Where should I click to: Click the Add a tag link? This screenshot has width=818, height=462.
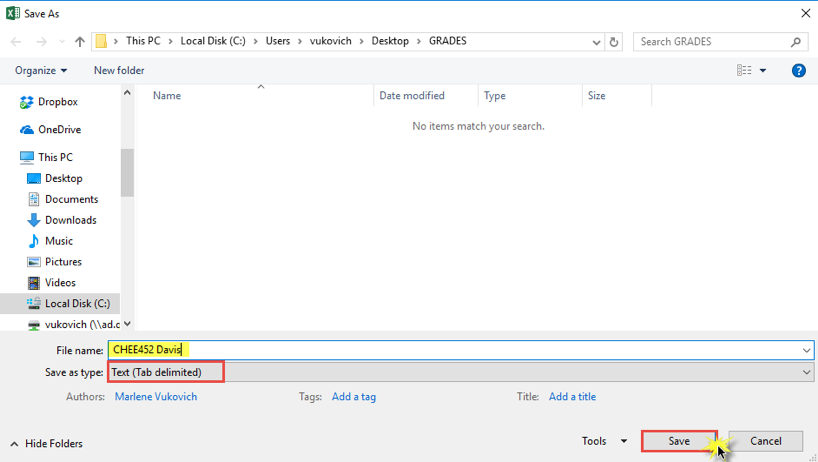353,397
